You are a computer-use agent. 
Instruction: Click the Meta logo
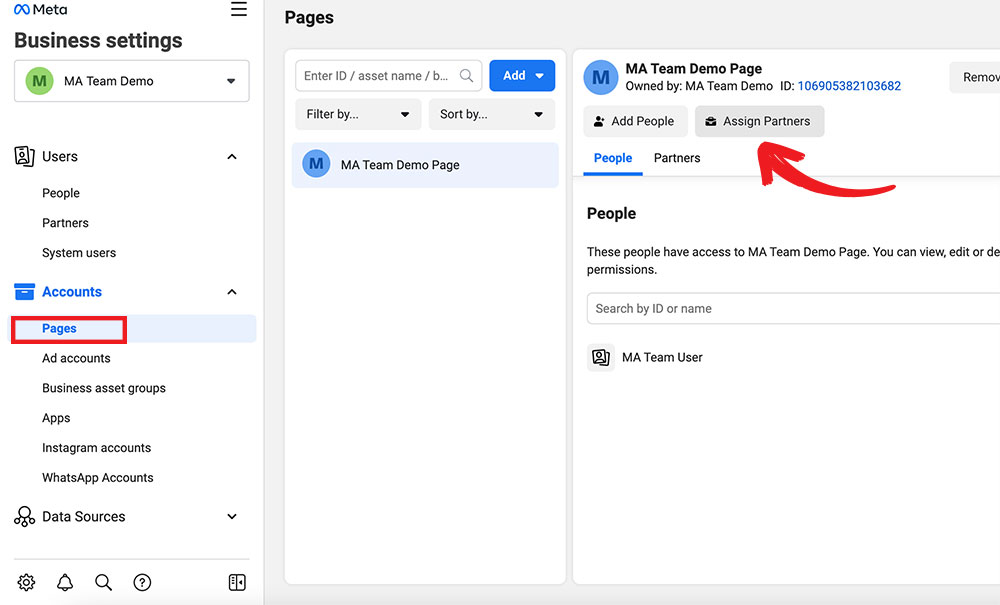pos(41,10)
